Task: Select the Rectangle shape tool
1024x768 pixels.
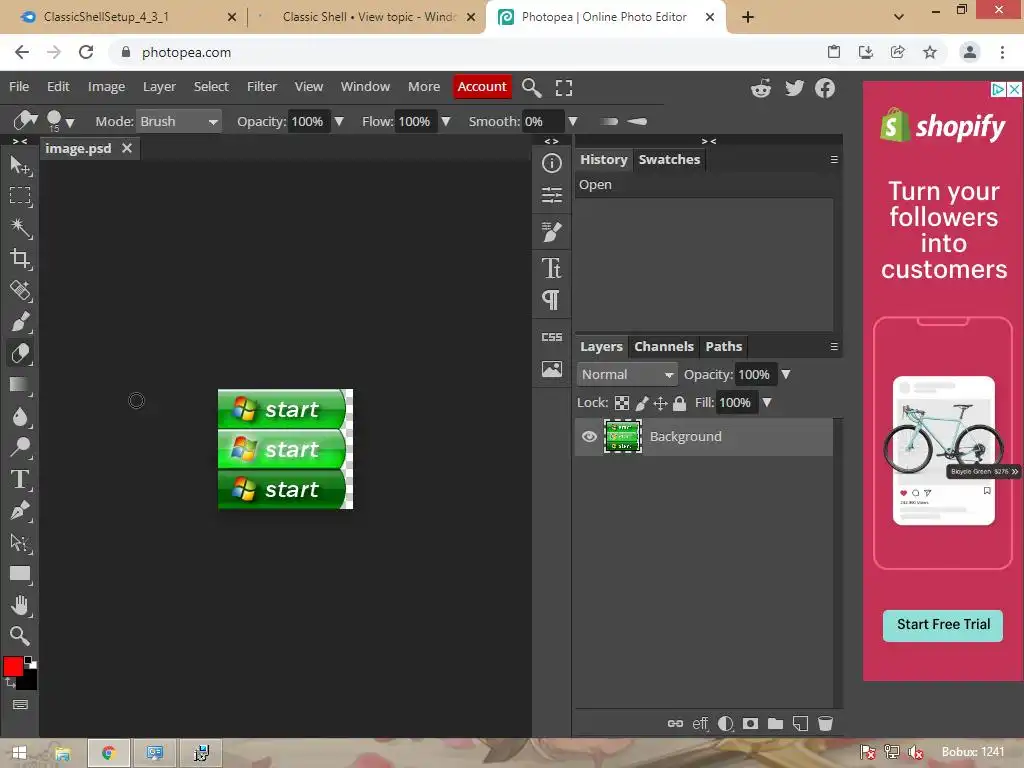Action: (20, 574)
